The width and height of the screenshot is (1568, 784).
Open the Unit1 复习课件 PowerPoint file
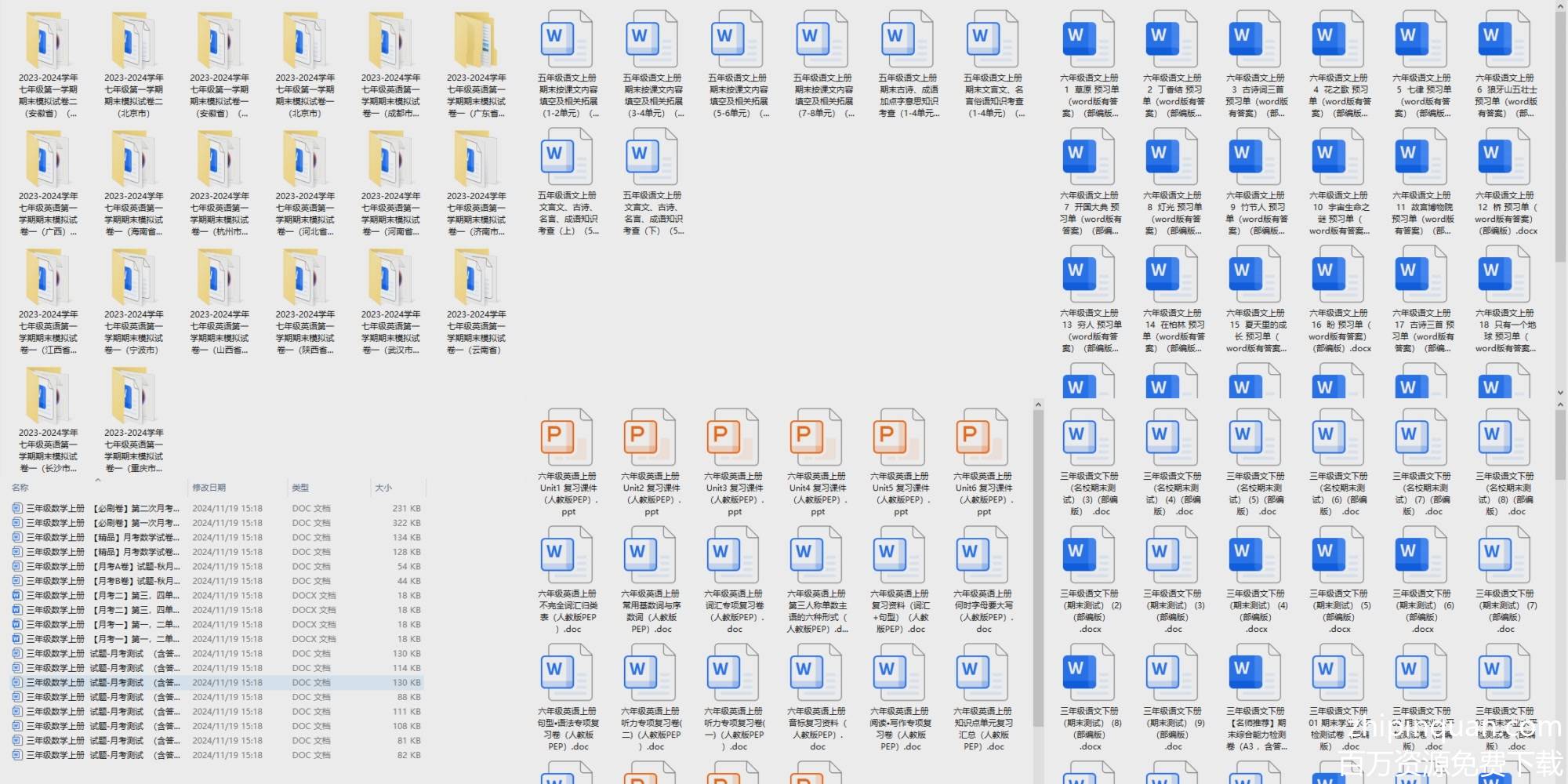point(568,463)
